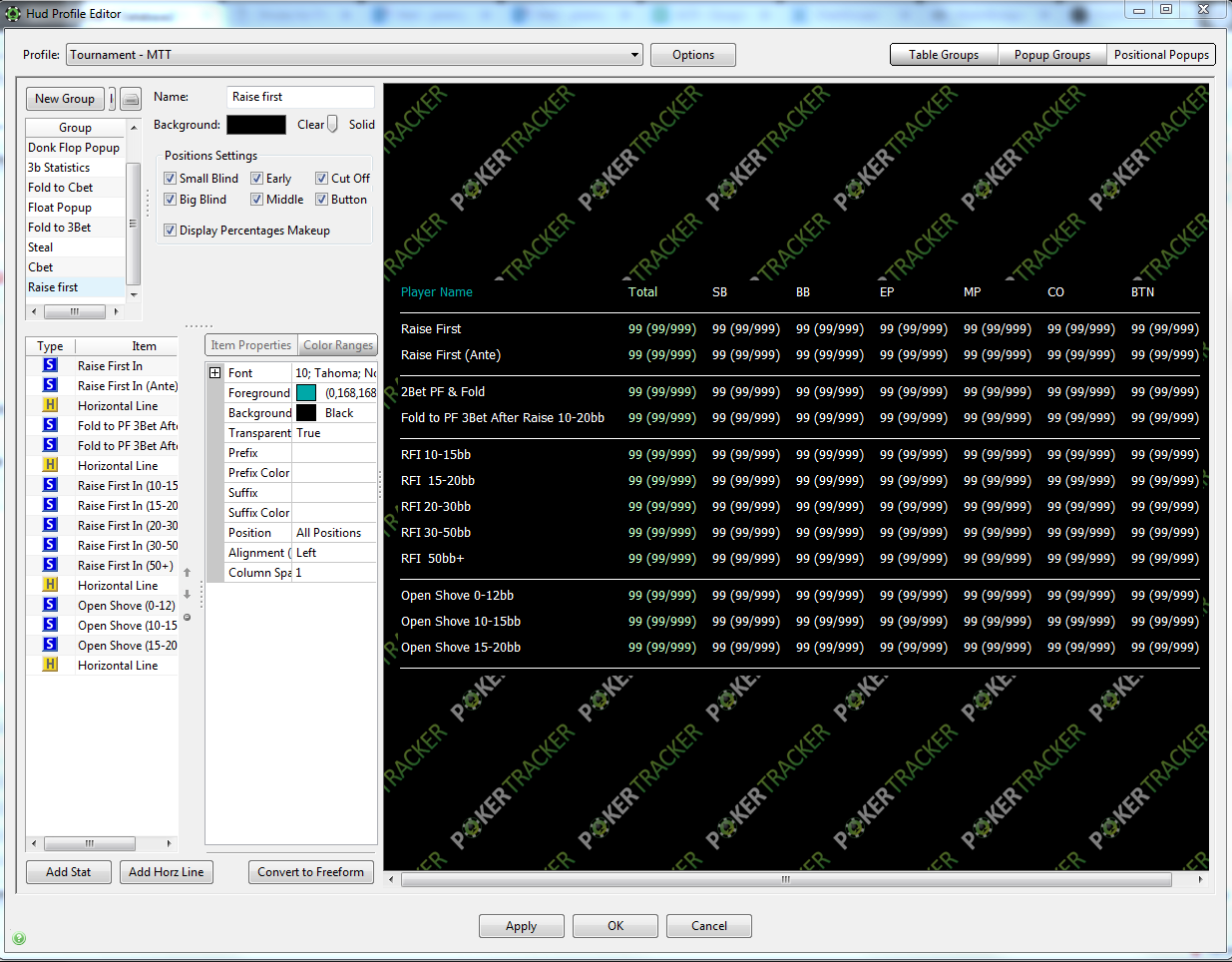Select the Donk Flop Popup group
Screen dimensions: 1232x962
click(75, 148)
